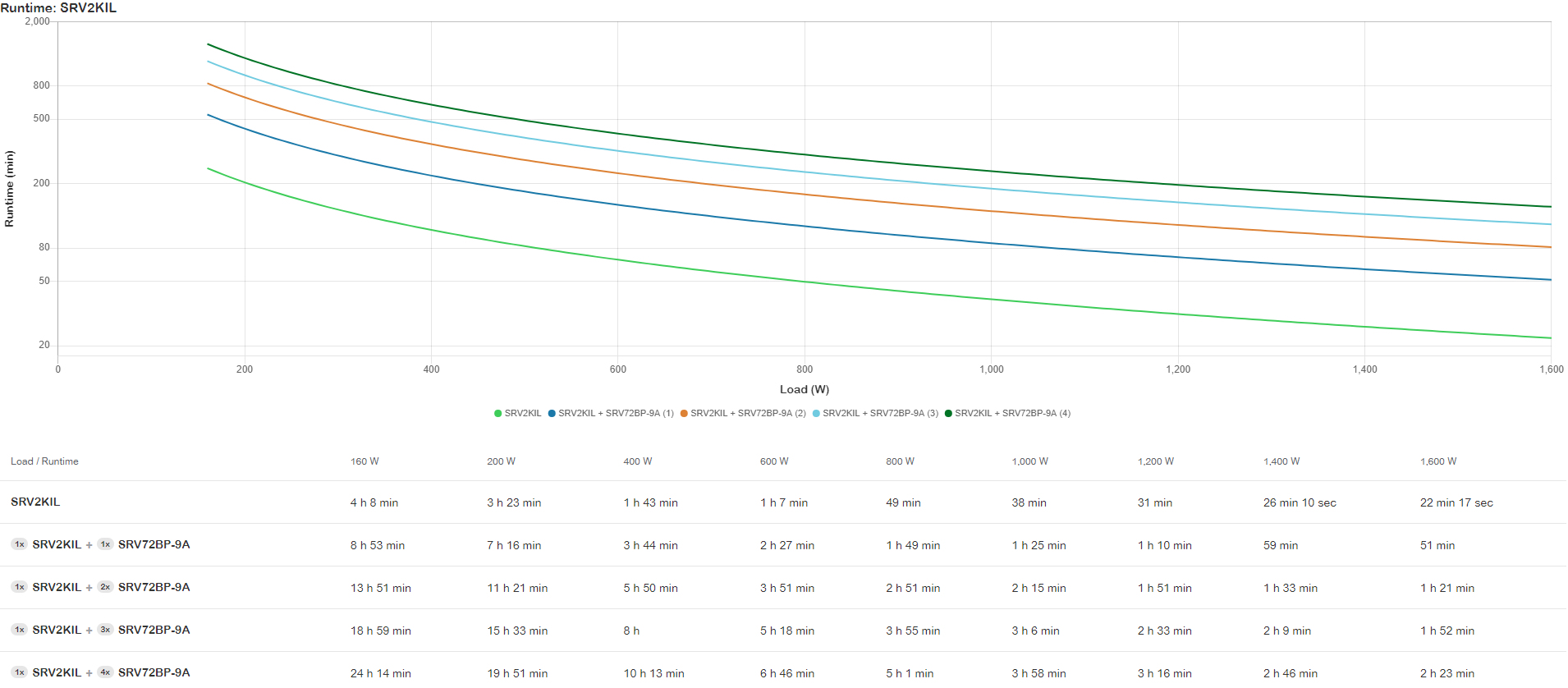Click the 2x battery pack quantity badge
1568x688 pixels.
tap(105, 587)
